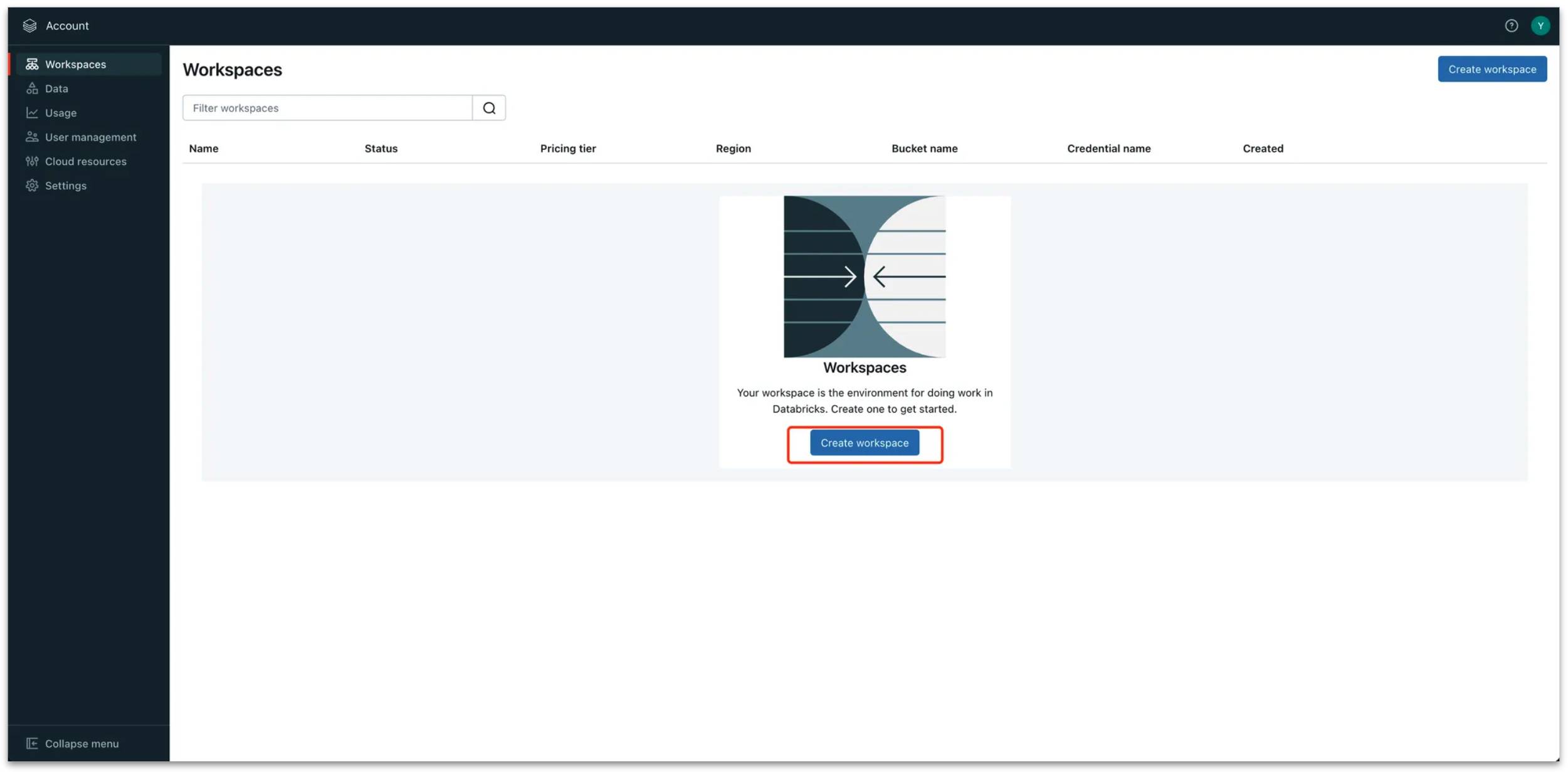Open the help question mark icon

1511,26
